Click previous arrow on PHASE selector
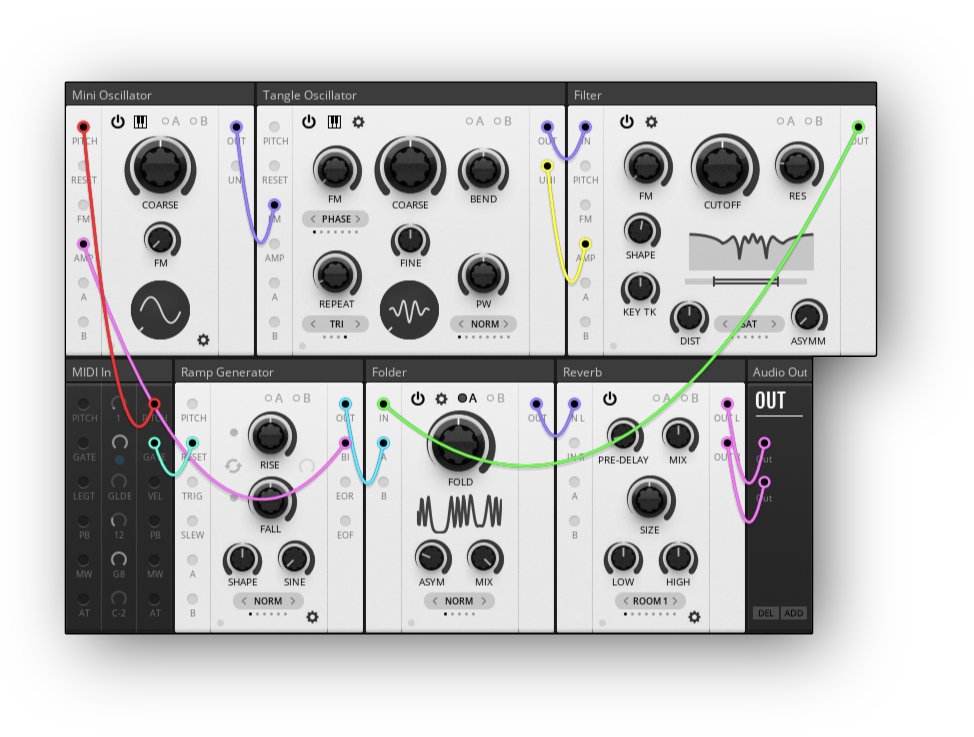The image size is (974, 737). tap(312, 219)
